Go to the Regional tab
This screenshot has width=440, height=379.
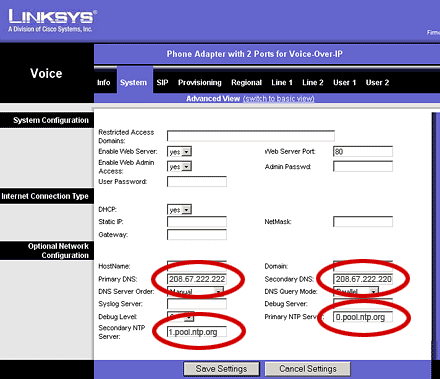(246, 82)
